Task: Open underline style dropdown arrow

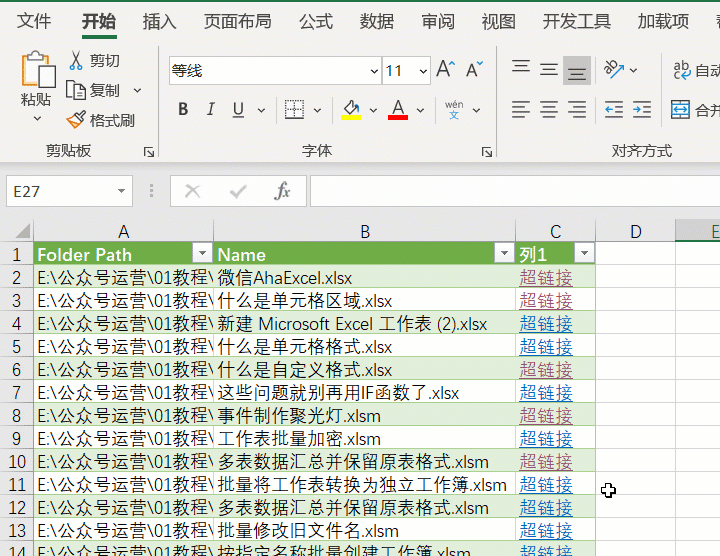Action: pos(261,110)
